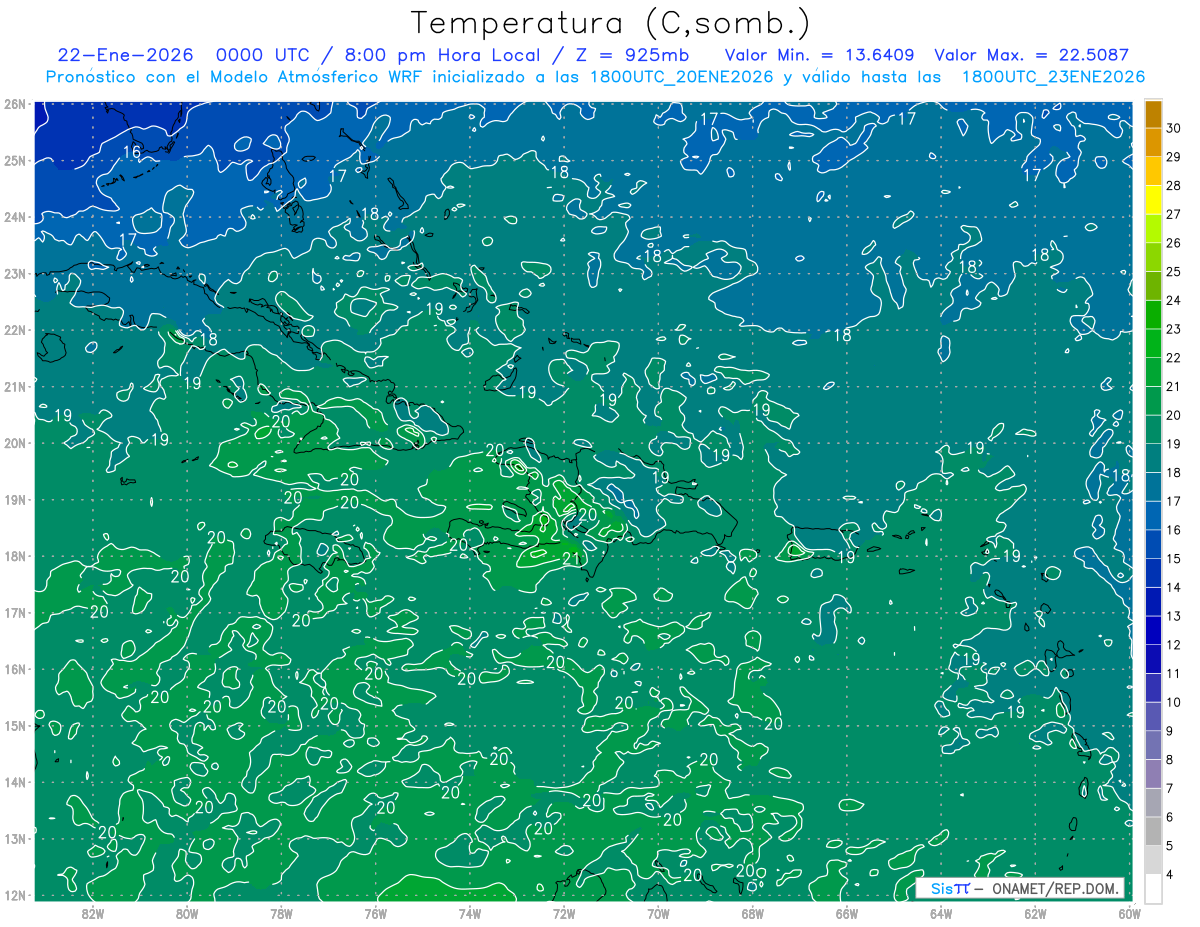Click the "16N" latitude axis label
This screenshot has height=927, width=1200.
(x=14, y=669)
